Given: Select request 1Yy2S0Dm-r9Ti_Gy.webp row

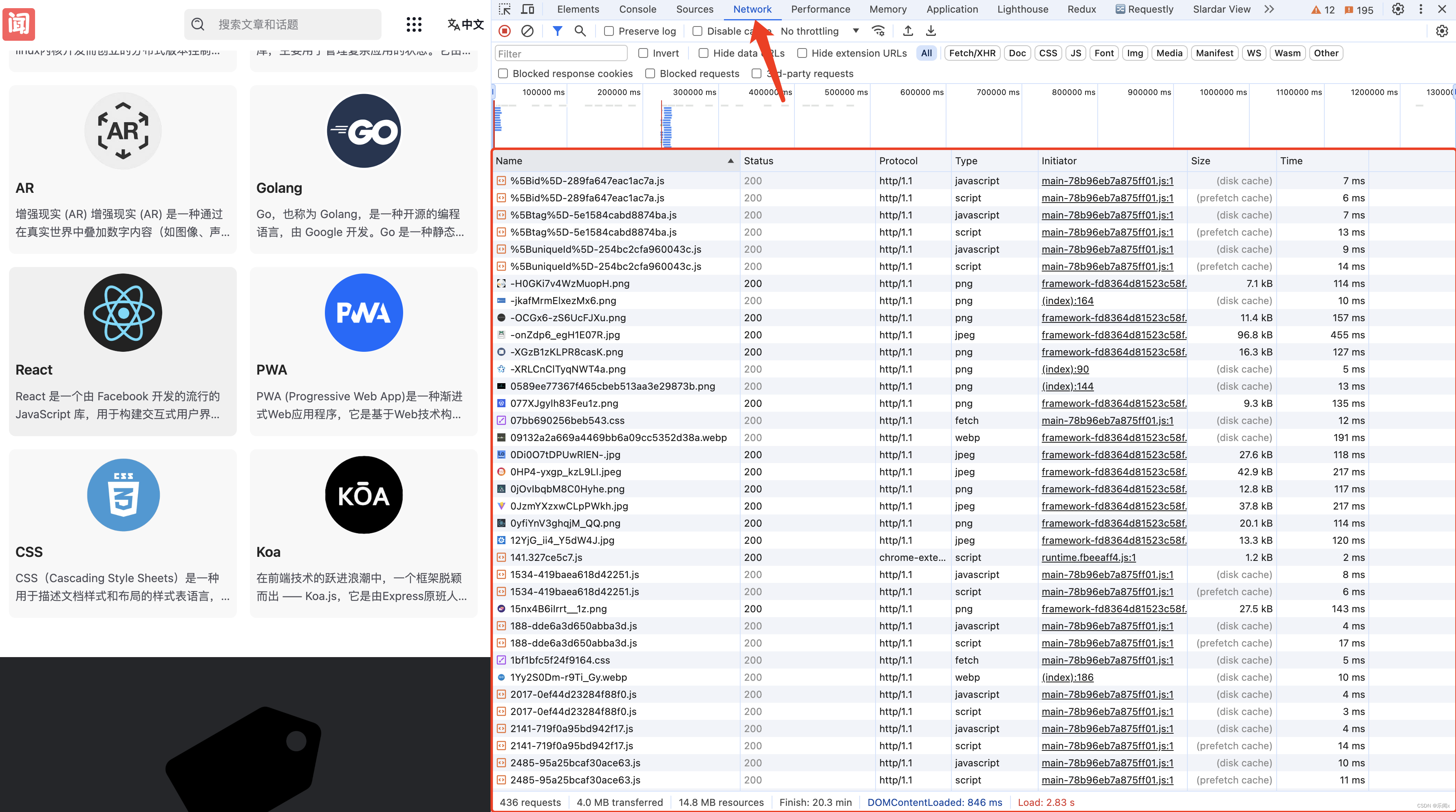Looking at the screenshot, I should [930, 677].
